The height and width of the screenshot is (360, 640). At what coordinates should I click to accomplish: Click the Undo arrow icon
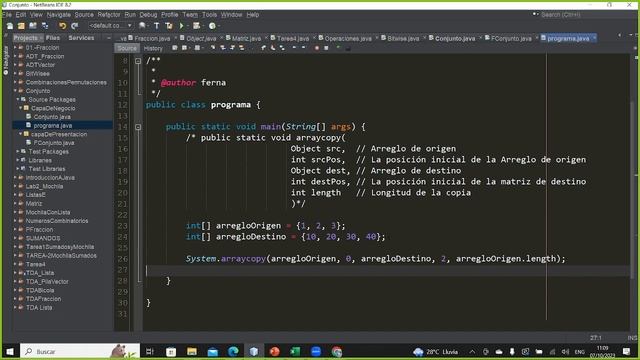[x=62, y=26]
